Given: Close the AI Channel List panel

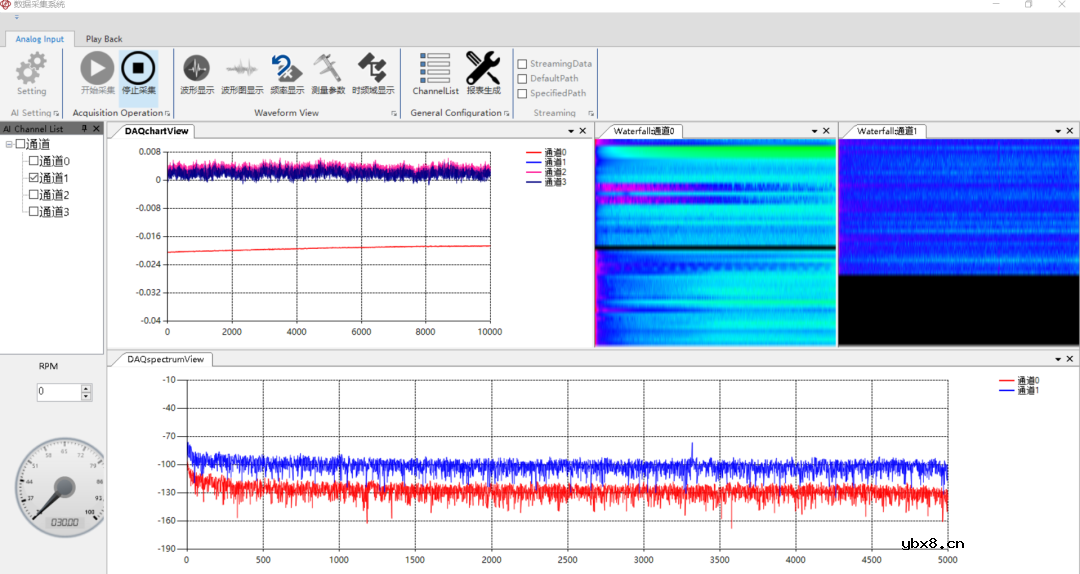Looking at the screenshot, I should click(96, 129).
